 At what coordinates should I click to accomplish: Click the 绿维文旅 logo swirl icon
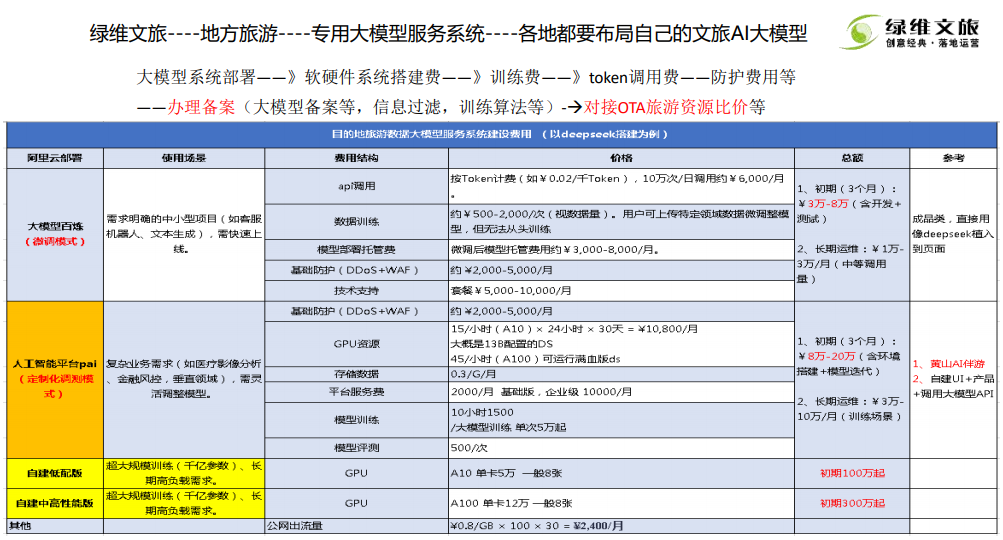pos(860,32)
